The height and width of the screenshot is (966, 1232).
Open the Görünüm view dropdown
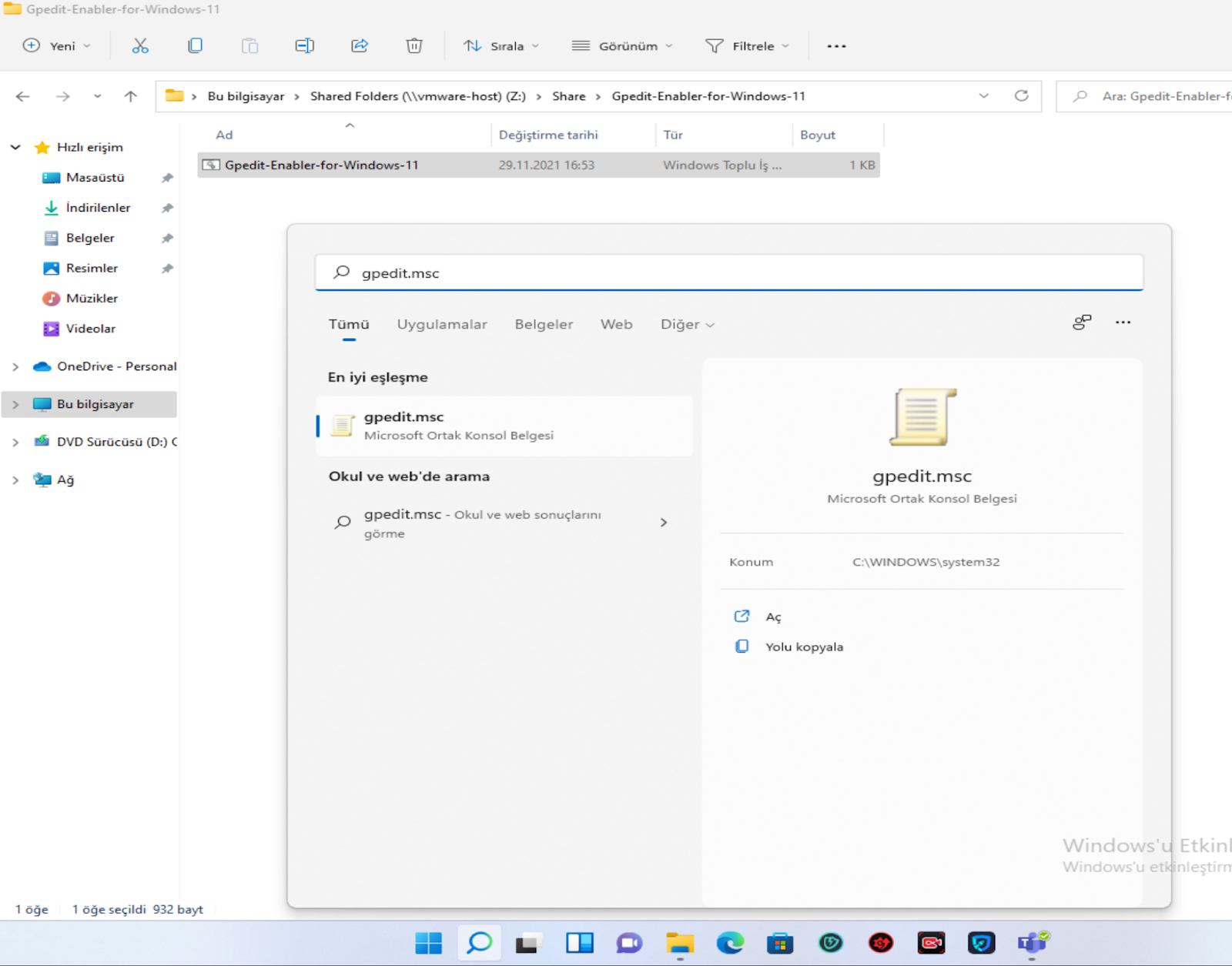pyautogui.click(x=622, y=46)
